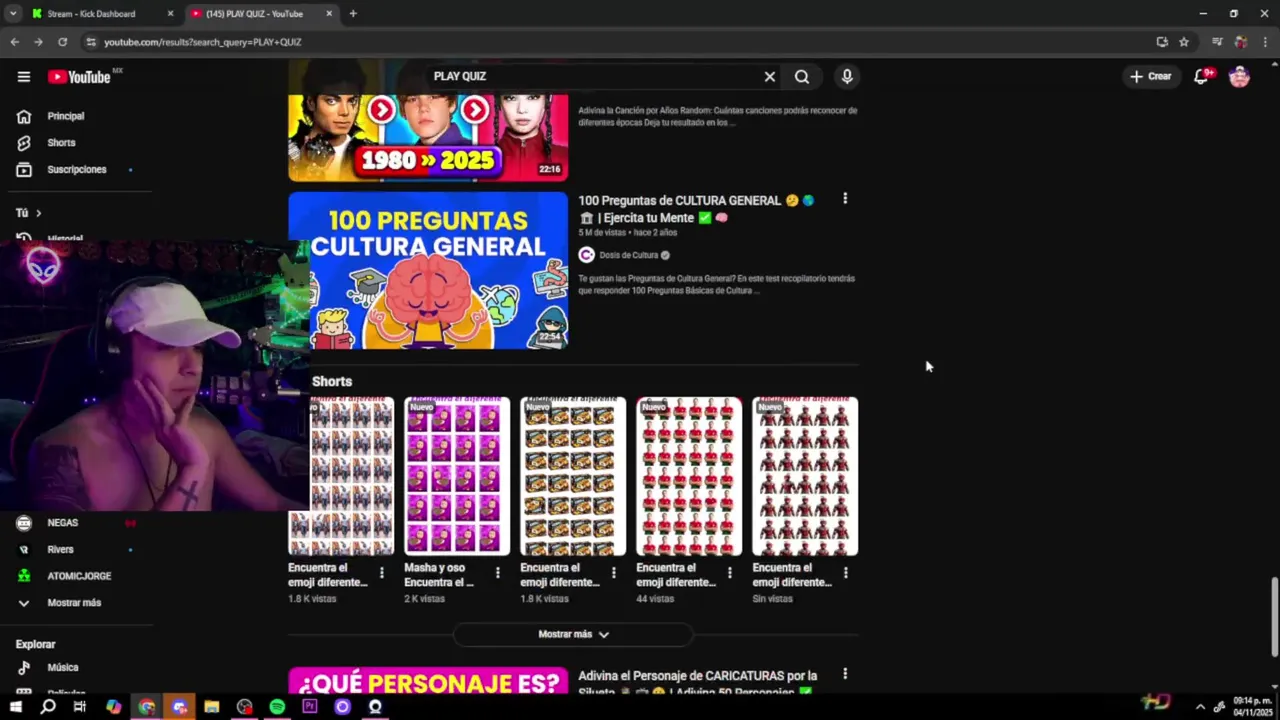
Task: Open the YouTube account avatar menu
Action: coord(1239,77)
